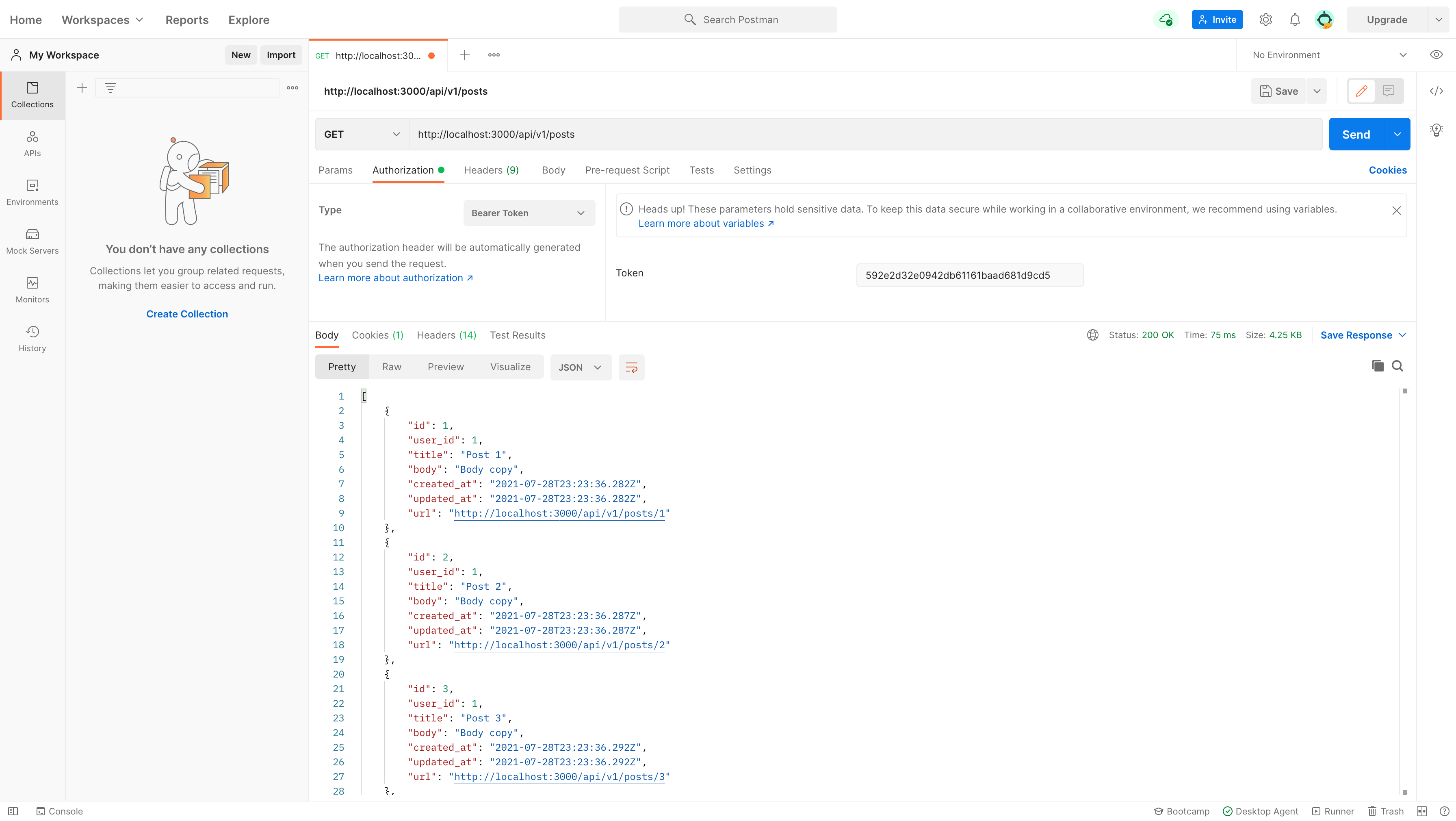Toggle the two-pane view icon
This screenshot has height=821, width=1456.
(1422, 811)
